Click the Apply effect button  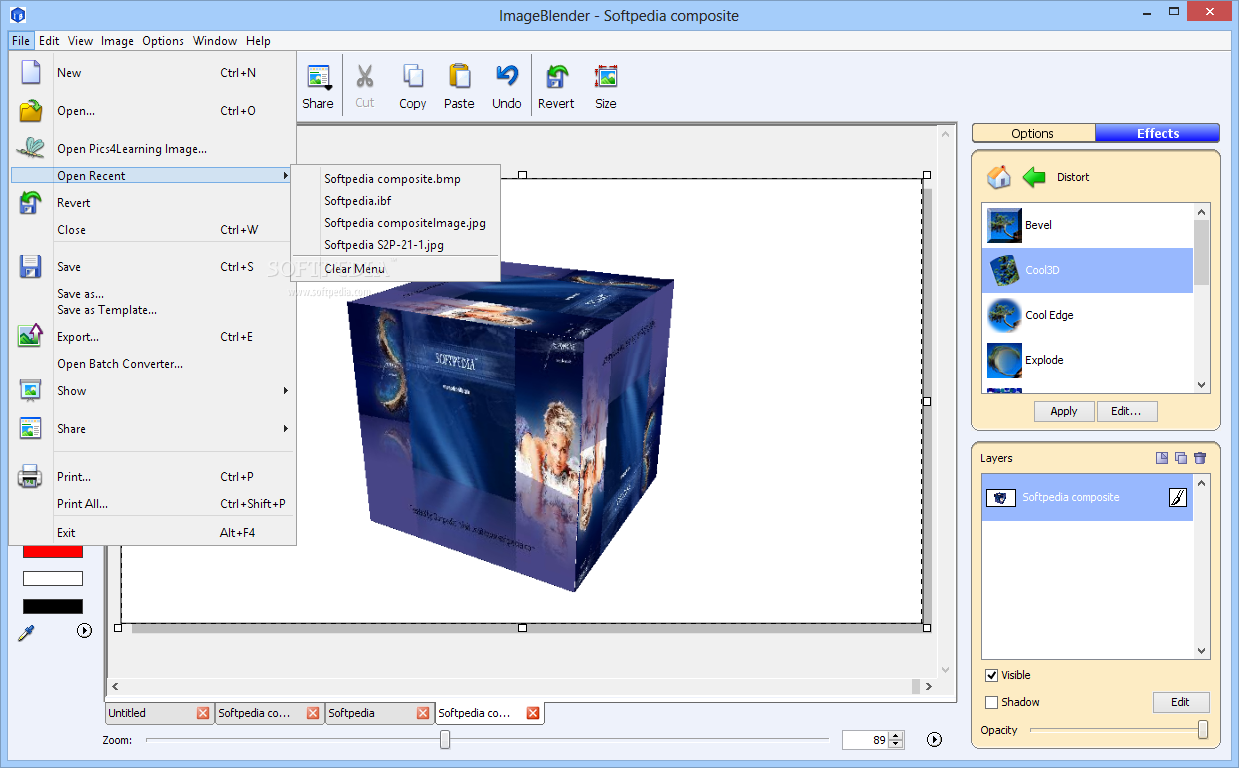pyautogui.click(x=1064, y=411)
